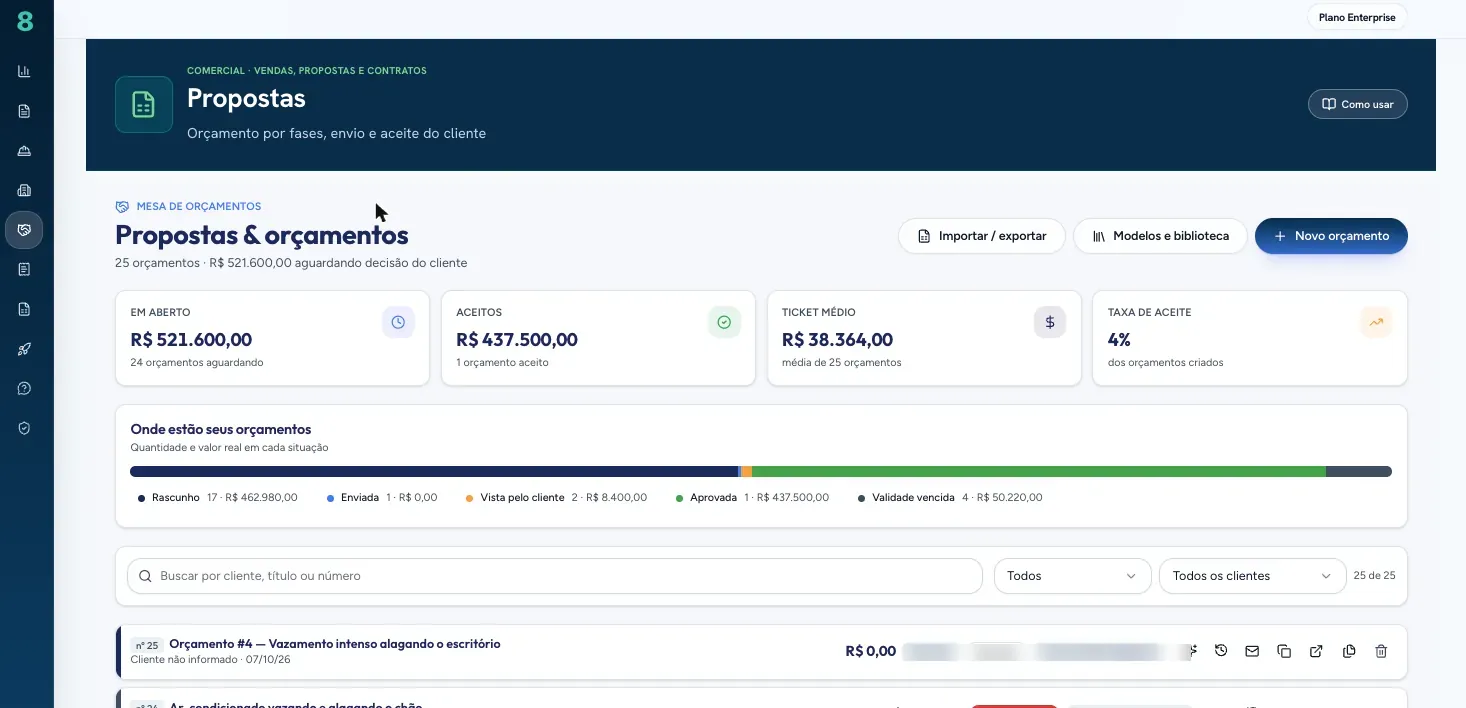
Task: Click the Propostas page header title
Action: click(246, 98)
